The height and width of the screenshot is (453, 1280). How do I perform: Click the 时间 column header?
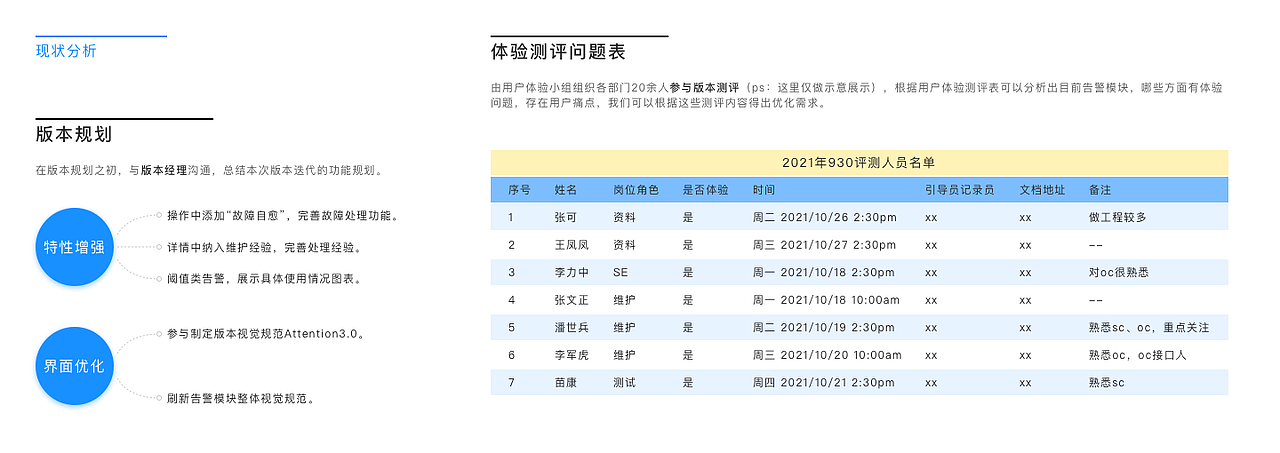pos(764,189)
